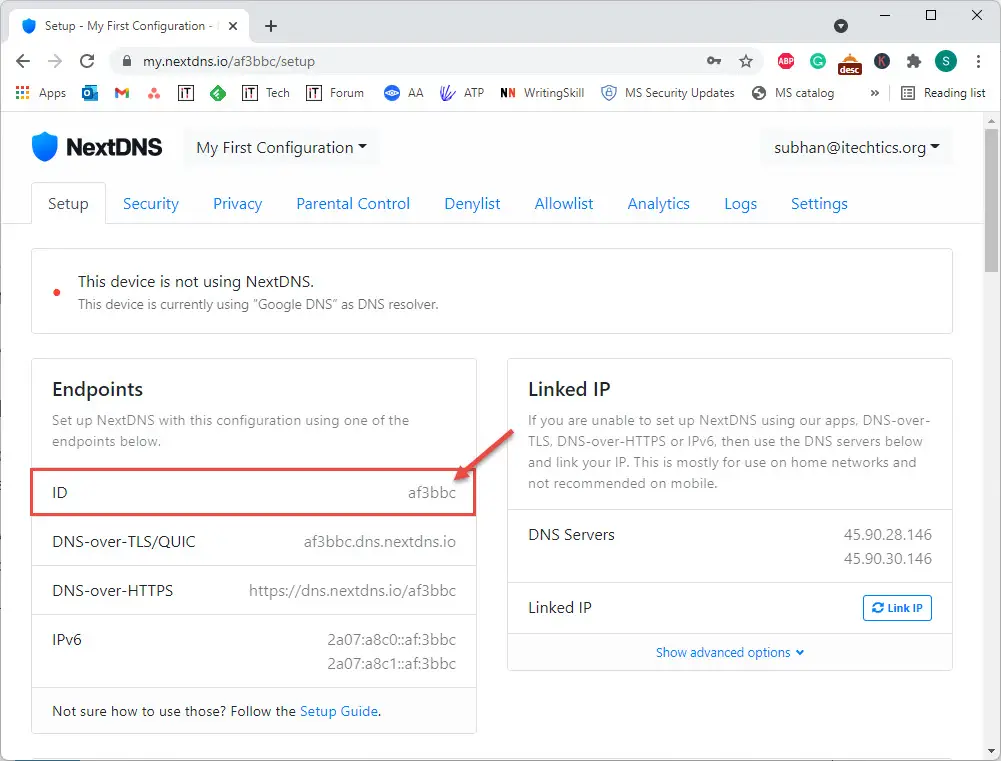The width and height of the screenshot is (1001, 761).
Task: Open Chrome's three-dot menu
Action: pos(978,61)
